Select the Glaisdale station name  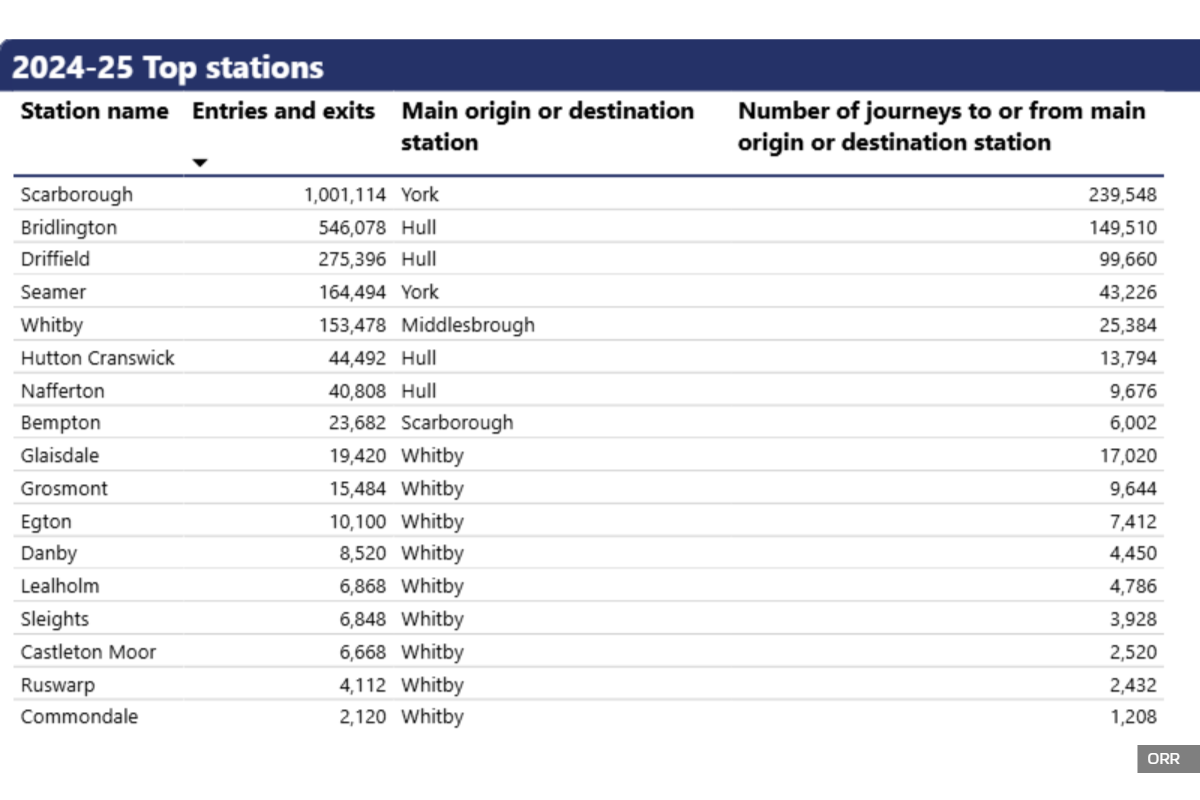(x=60, y=456)
